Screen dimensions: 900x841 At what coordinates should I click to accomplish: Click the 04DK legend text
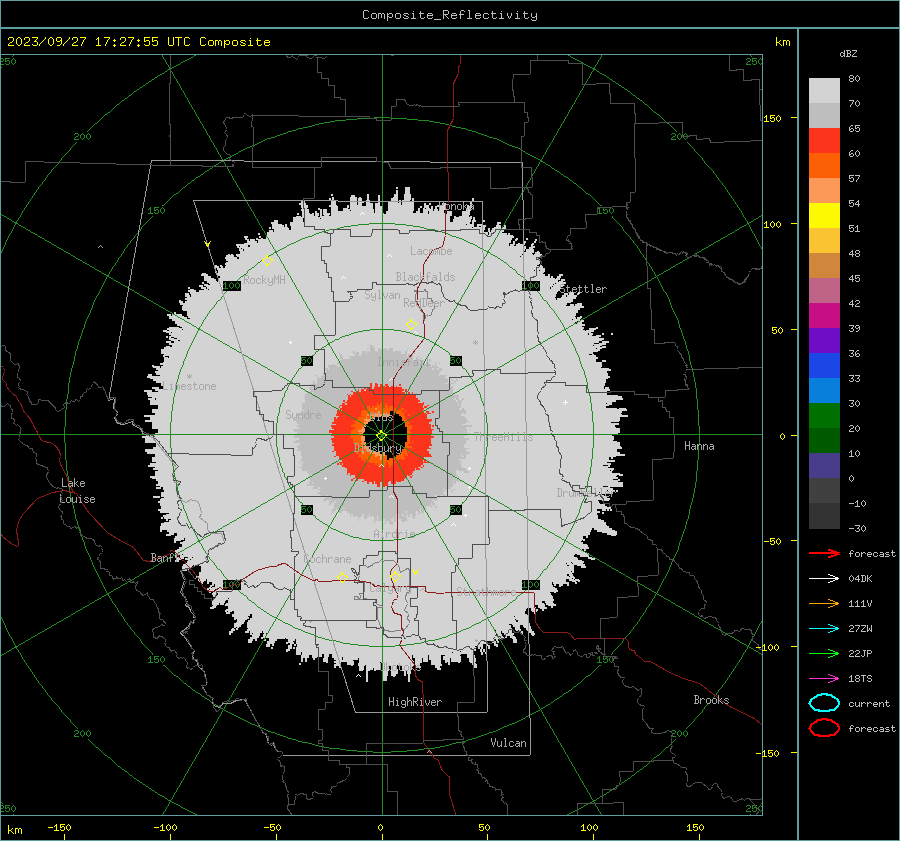pos(860,579)
